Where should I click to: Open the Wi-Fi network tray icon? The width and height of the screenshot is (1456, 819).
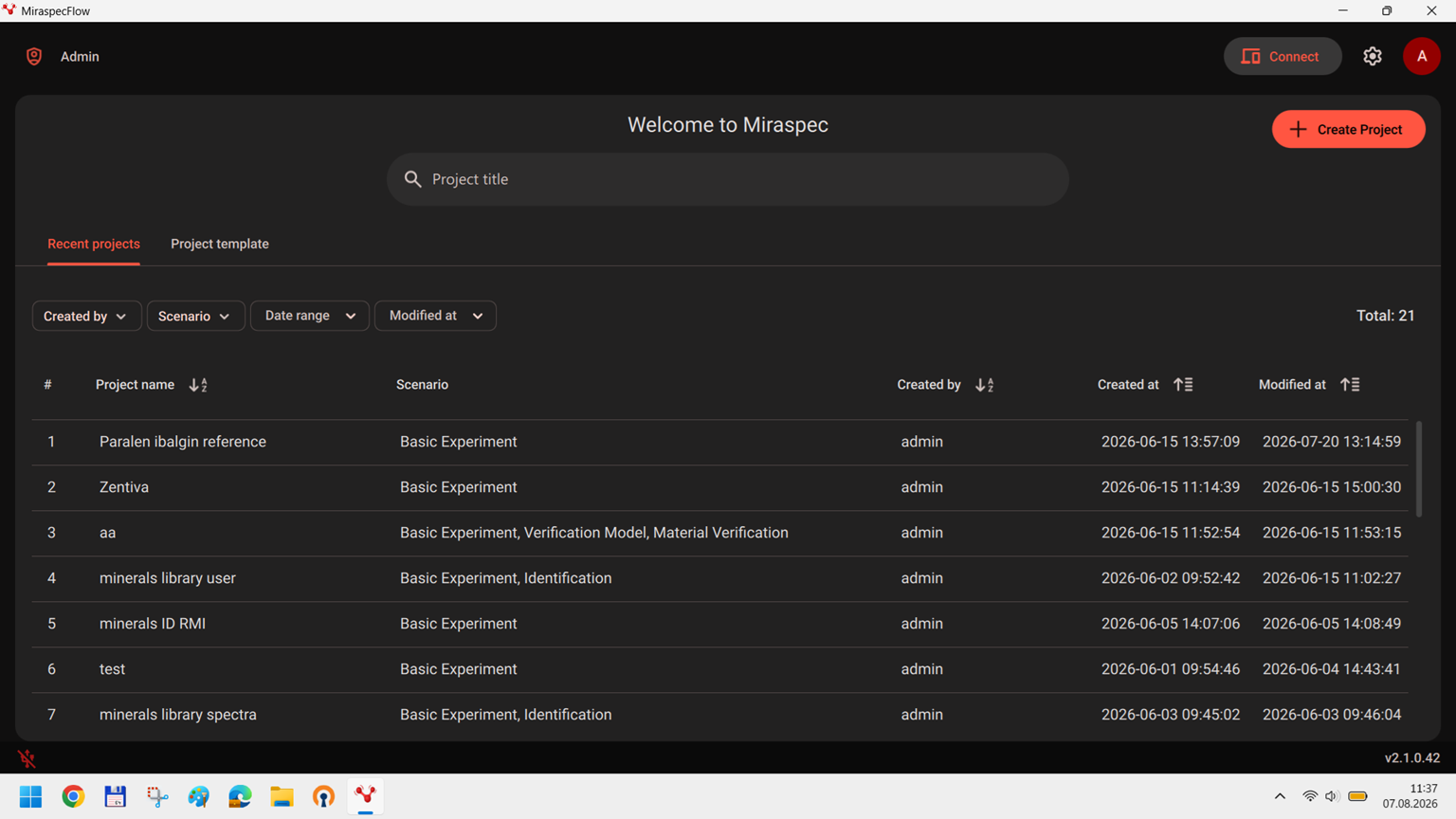pyautogui.click(x=1310, y=796)
